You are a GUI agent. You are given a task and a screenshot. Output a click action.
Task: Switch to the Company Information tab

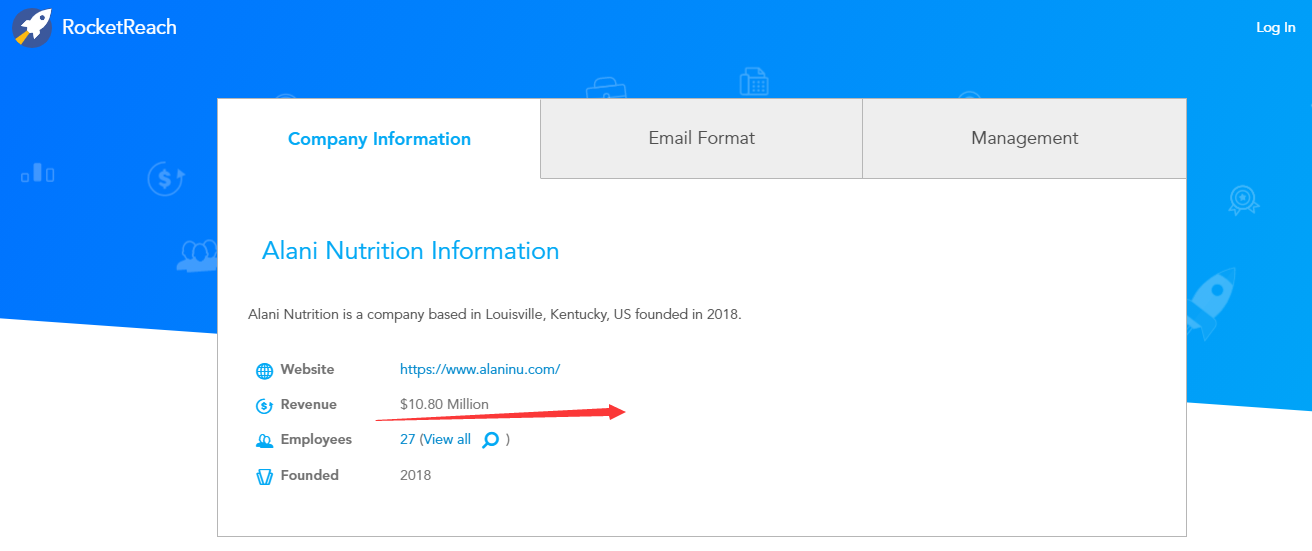click(x=379, y=139)
